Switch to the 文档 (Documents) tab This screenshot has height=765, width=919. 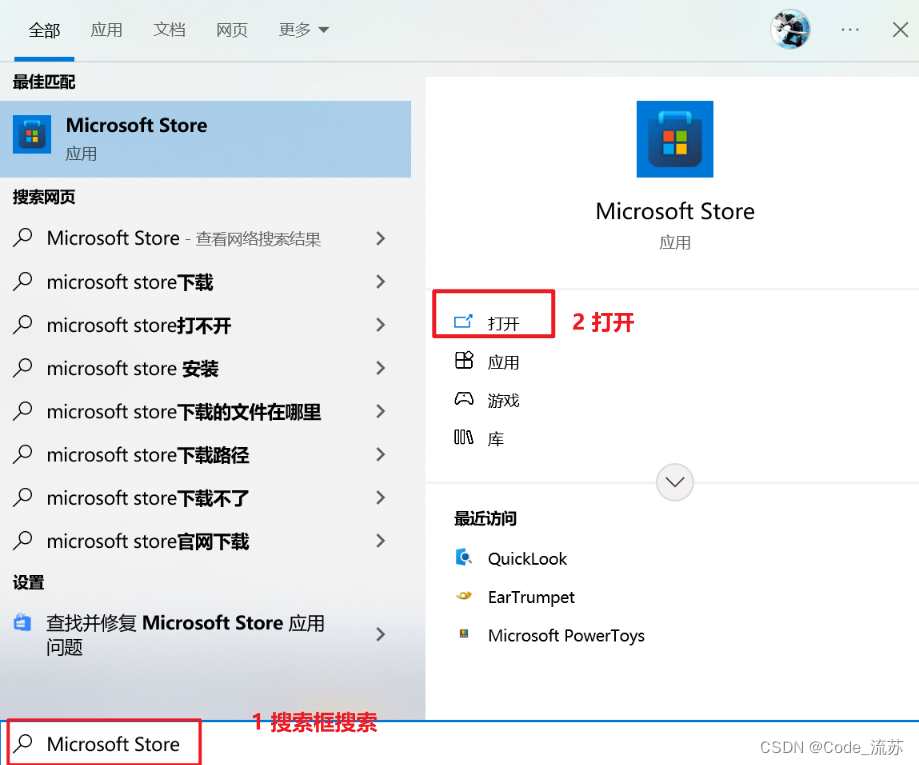point(169,29)
